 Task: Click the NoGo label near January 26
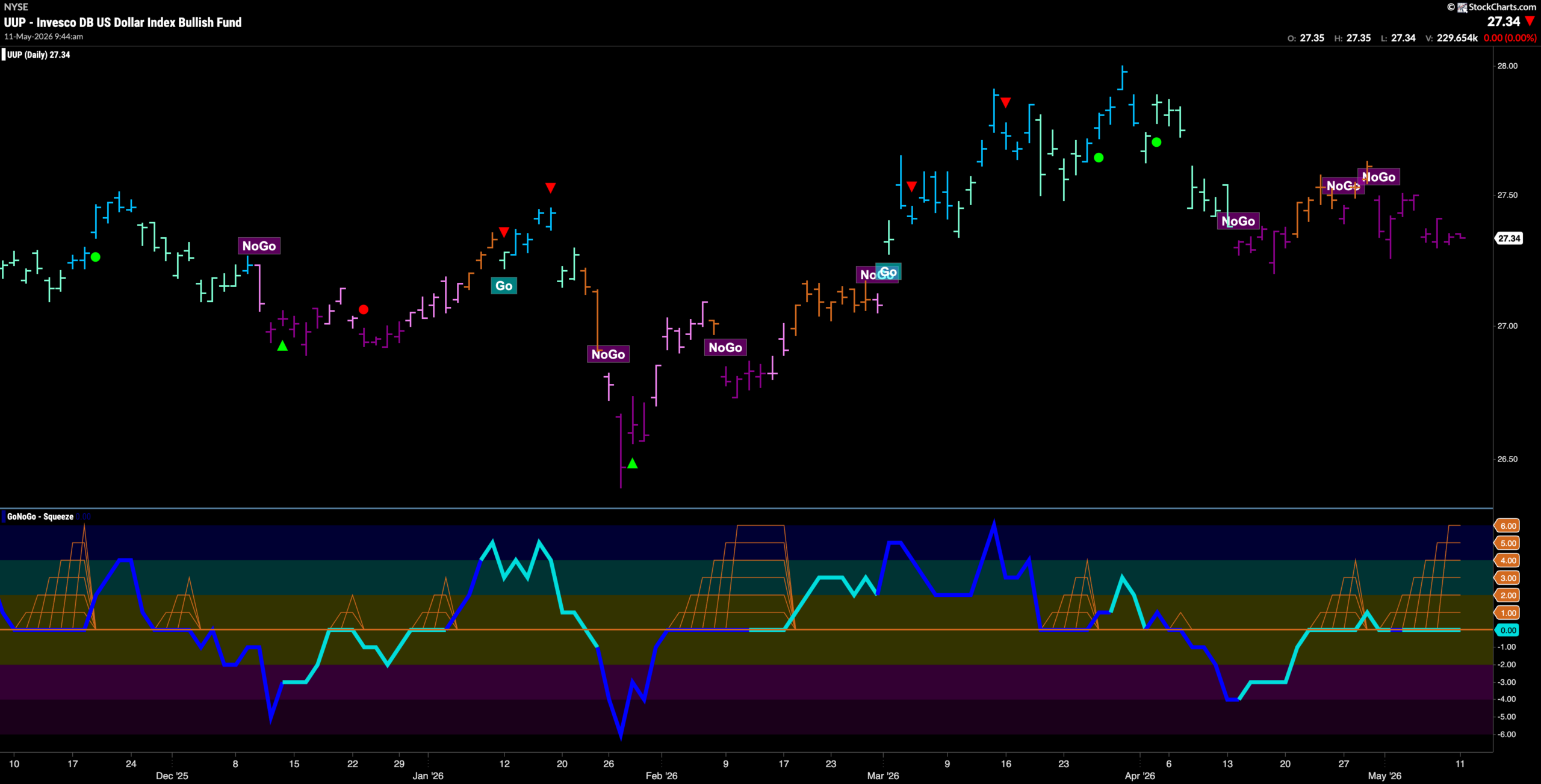coord(608,354)
